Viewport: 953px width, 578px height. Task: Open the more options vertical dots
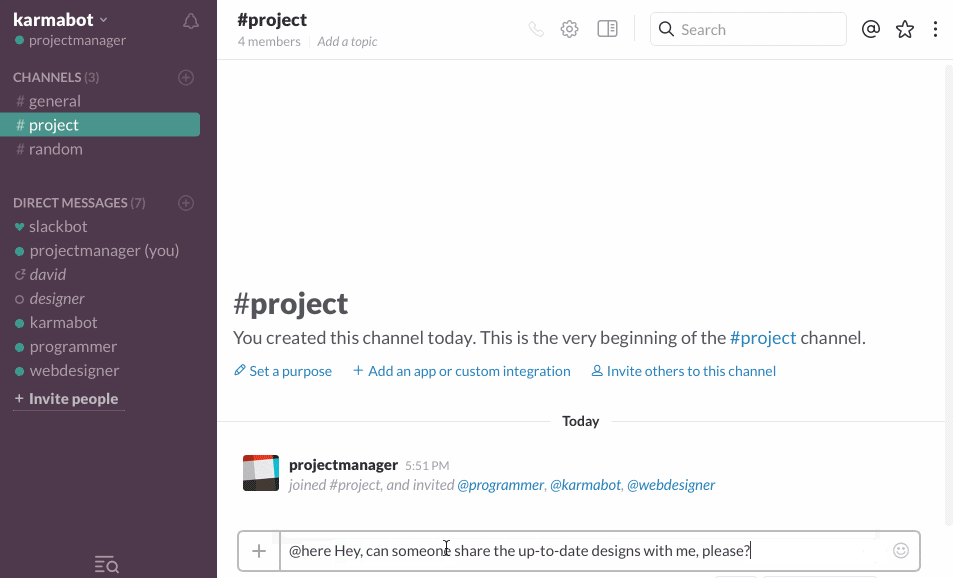click(x=935, y=29)
